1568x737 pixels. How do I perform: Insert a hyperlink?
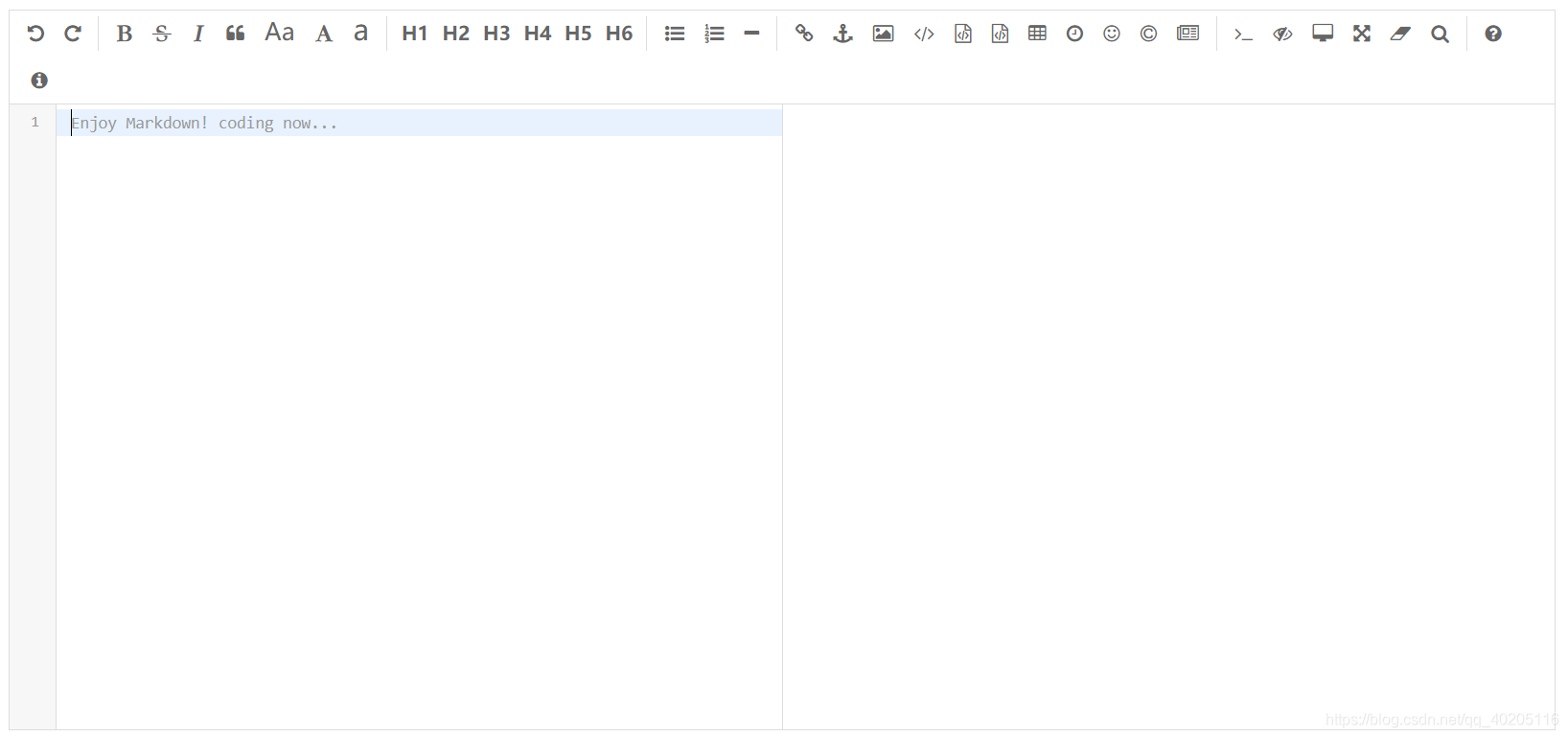pyautogui.click(x=804, y=34)
